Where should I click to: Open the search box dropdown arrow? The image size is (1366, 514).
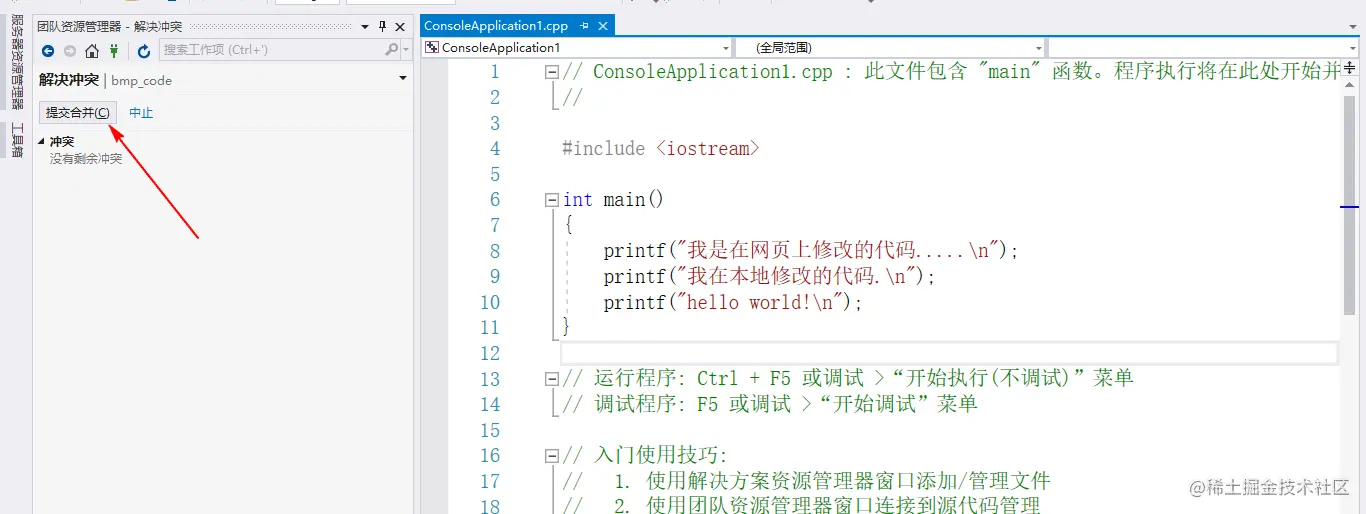click(x=405, y=49)
